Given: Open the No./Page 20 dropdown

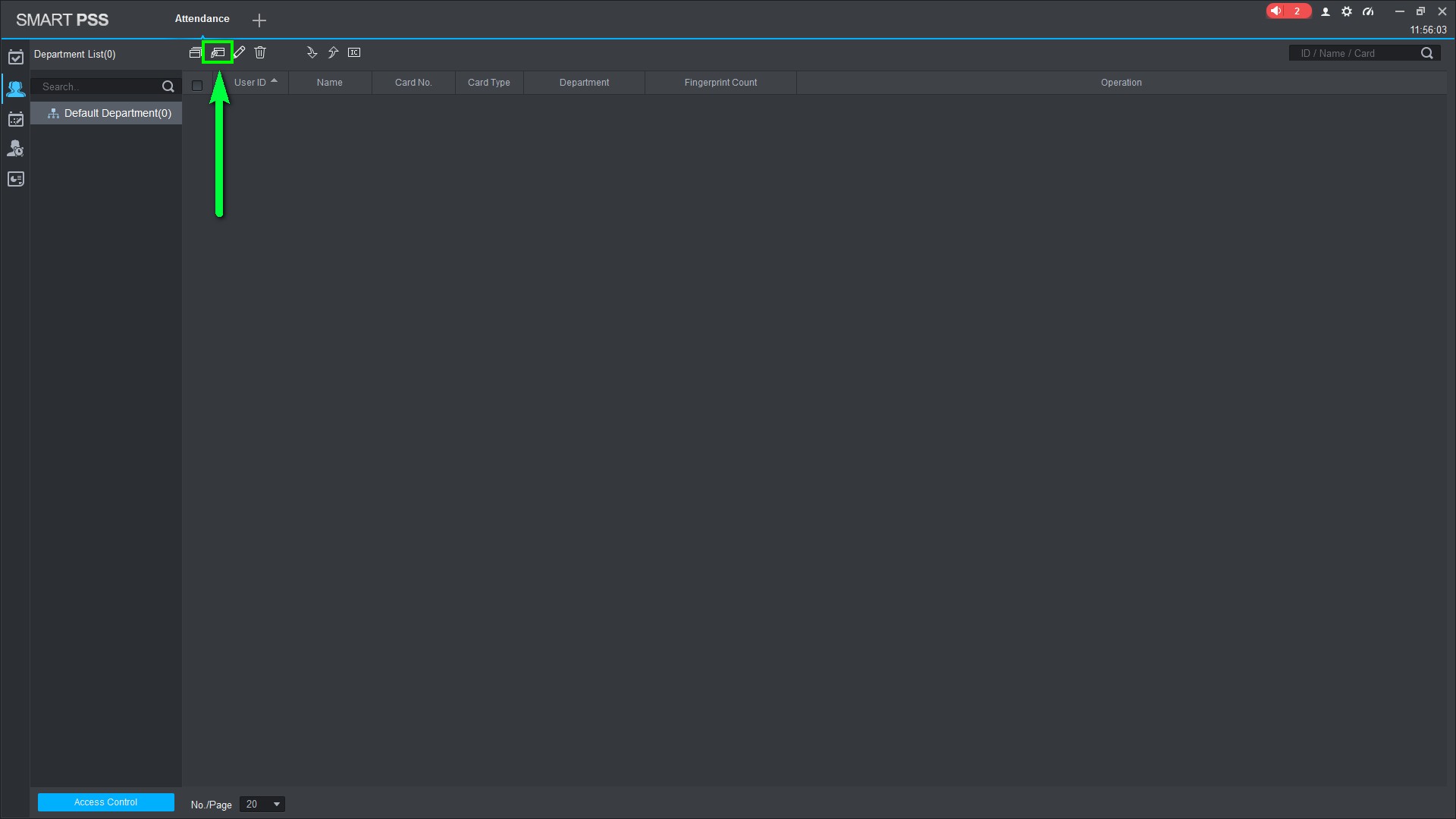Looking at the screenshot, I should click(262, 804).
